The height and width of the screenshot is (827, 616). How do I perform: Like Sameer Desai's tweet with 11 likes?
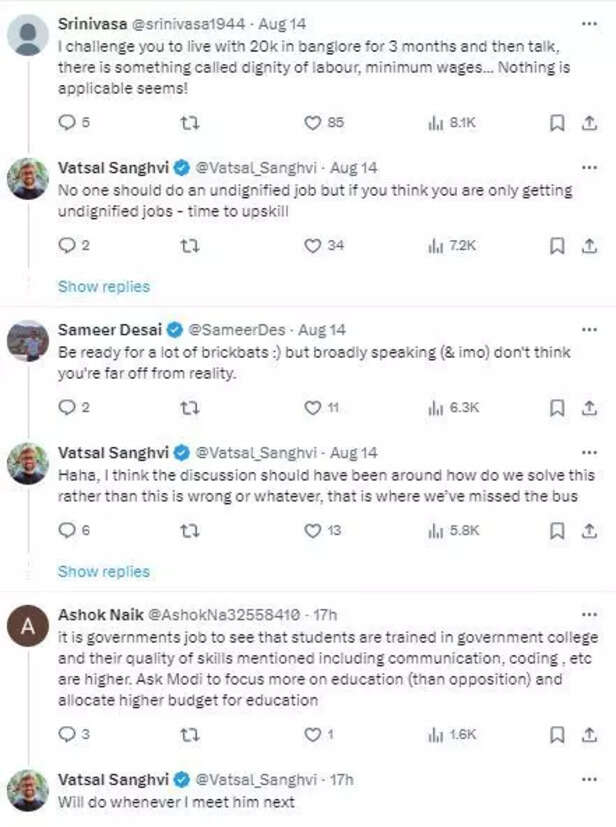pos(313,408)
